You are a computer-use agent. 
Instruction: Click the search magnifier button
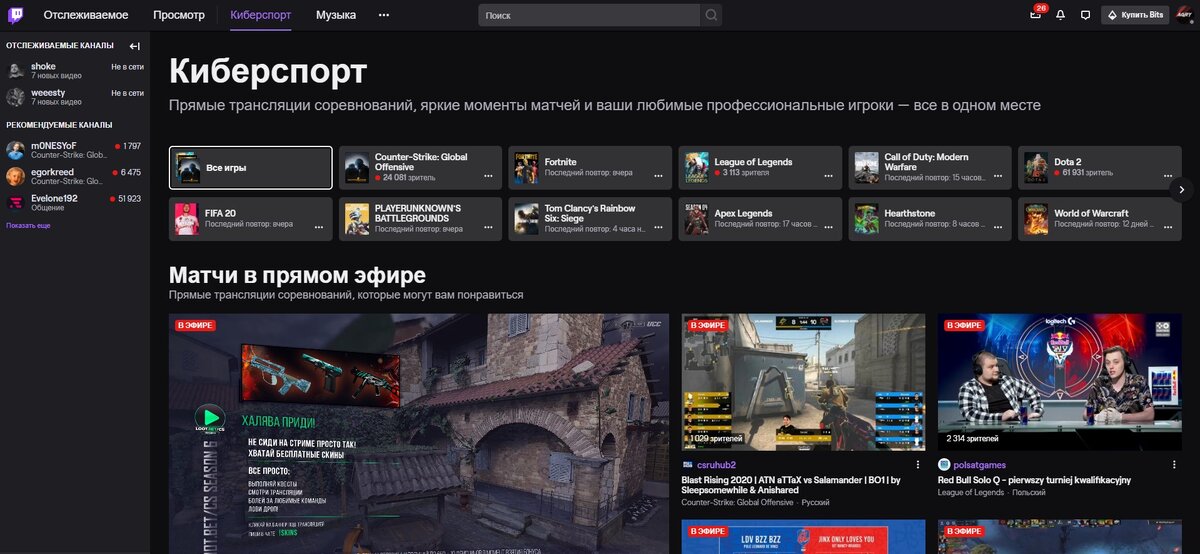(711, 15)
